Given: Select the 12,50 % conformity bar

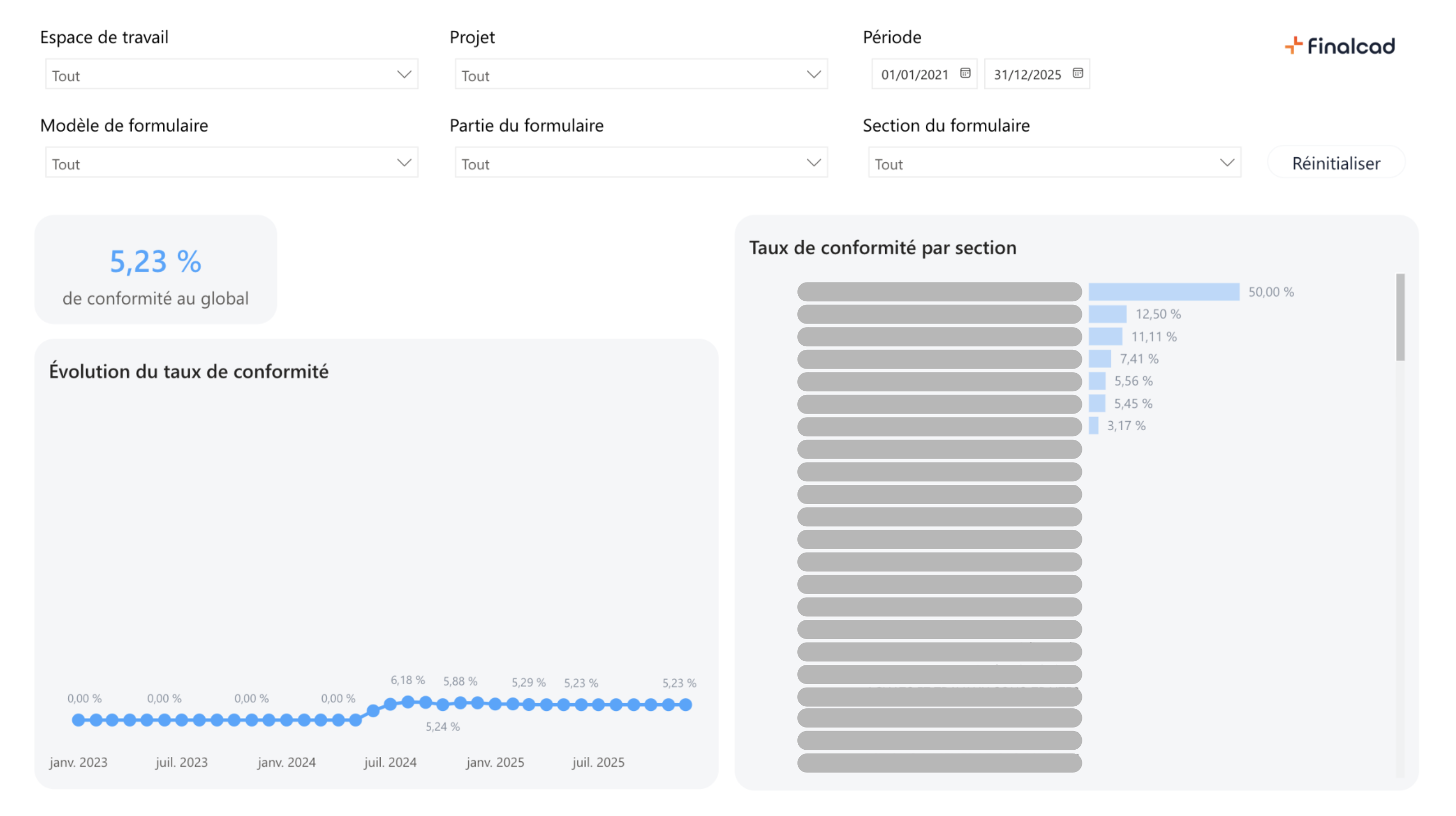Looking at the screenshot, I should (1107, 314).
